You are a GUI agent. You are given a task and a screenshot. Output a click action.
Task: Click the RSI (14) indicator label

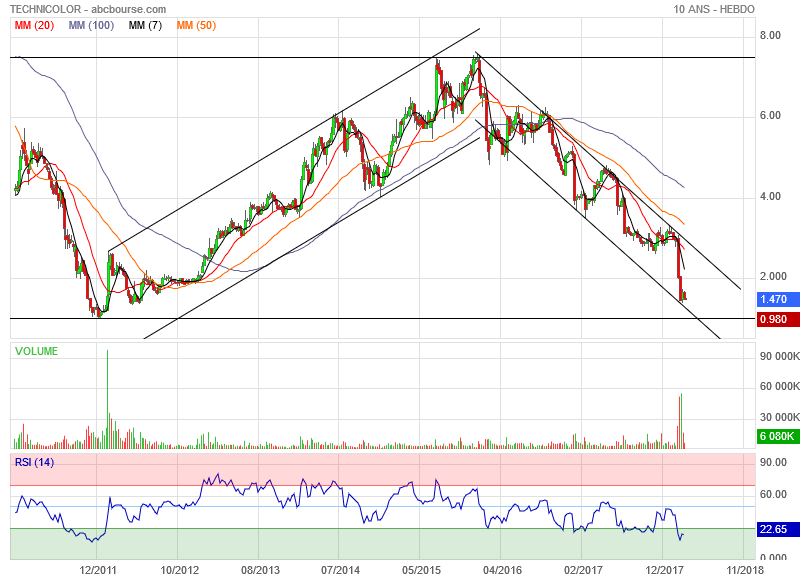tap(34, 461)
